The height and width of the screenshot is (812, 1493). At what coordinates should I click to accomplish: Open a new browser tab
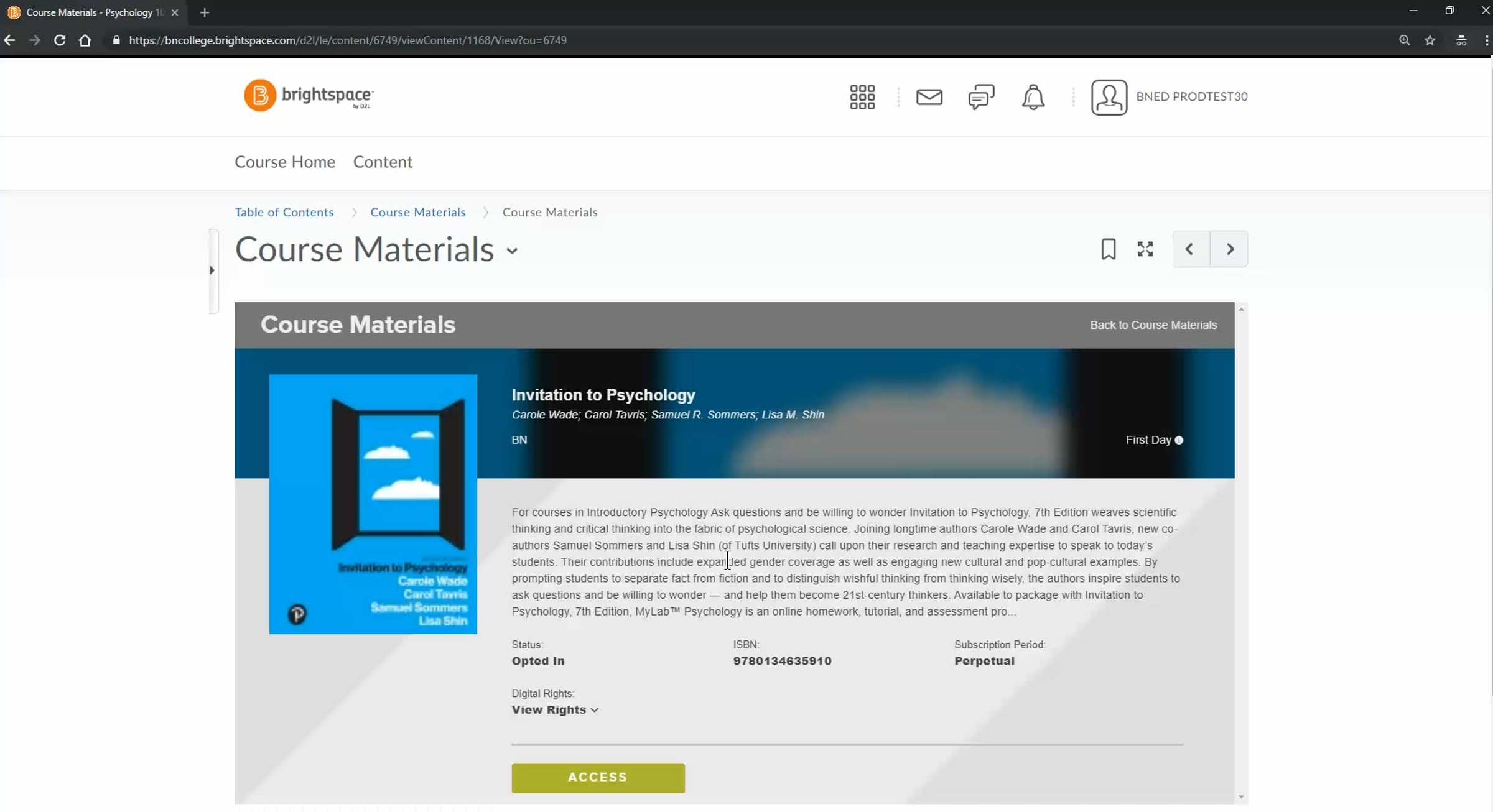click(204, 12)
